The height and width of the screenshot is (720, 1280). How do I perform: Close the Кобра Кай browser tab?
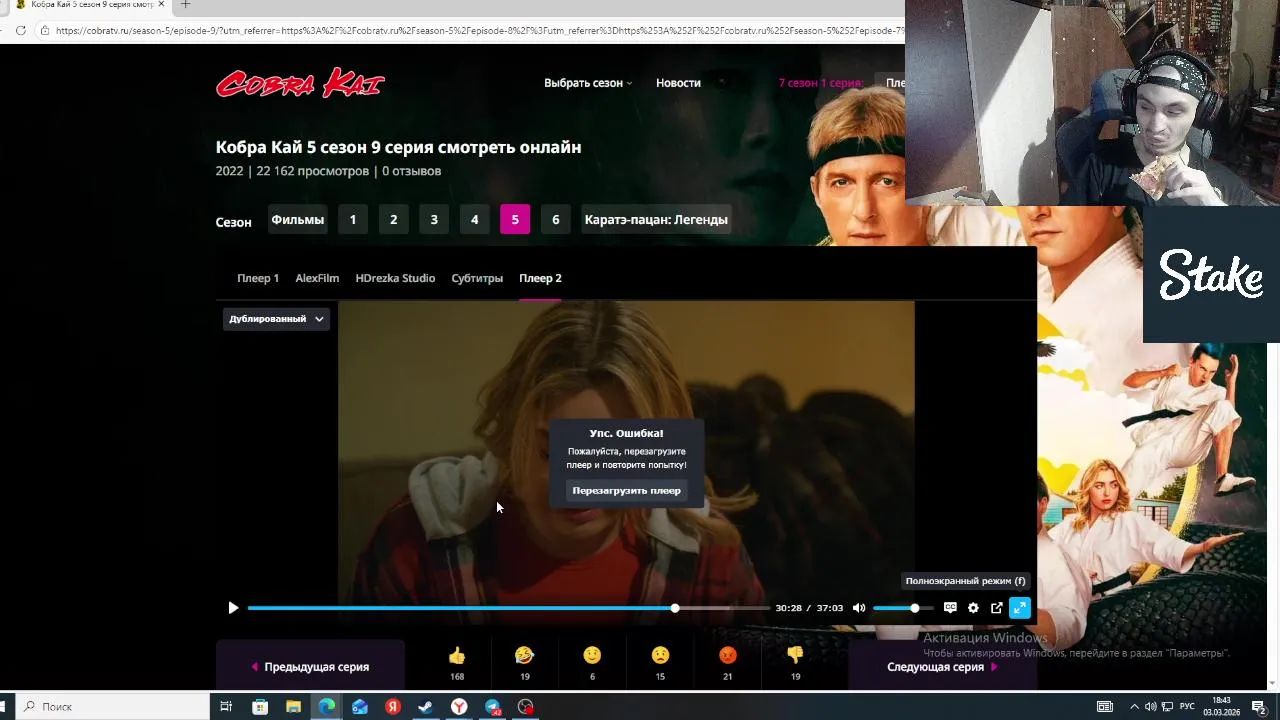click(161, 5)
